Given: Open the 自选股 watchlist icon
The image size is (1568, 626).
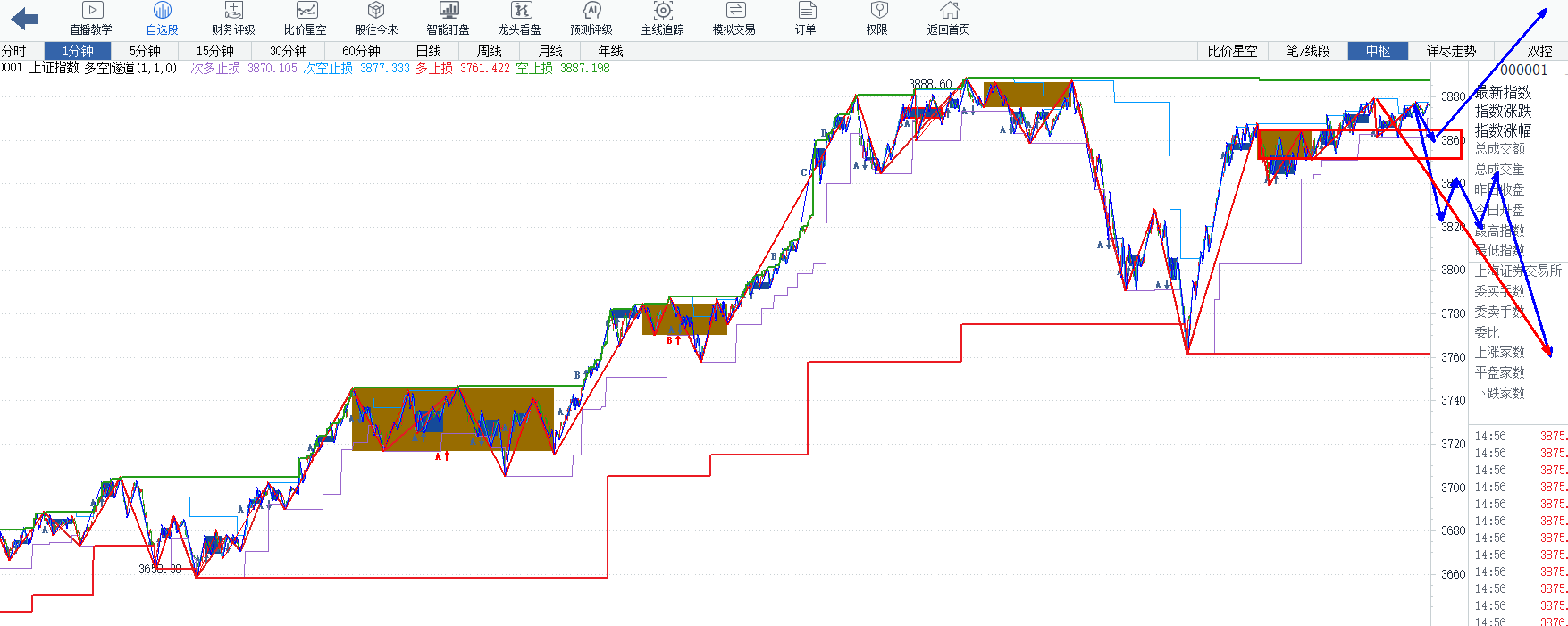Looking at the screenshot, I should coord(163,19).
